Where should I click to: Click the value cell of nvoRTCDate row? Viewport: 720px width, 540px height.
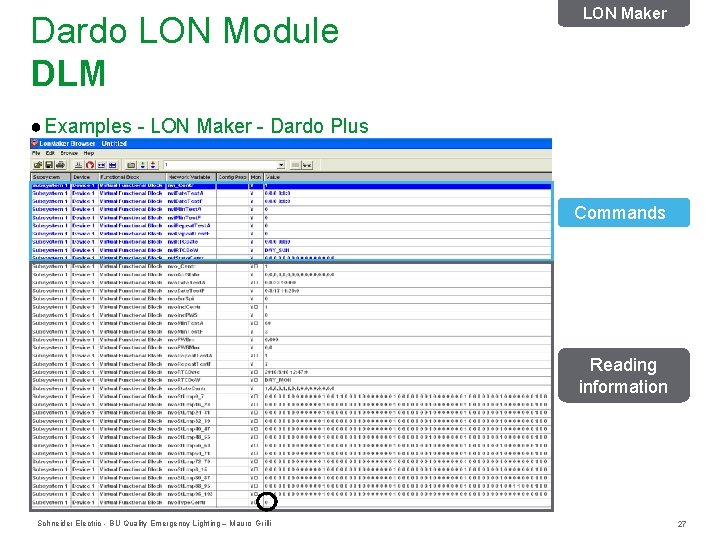[x=407, y=372]
